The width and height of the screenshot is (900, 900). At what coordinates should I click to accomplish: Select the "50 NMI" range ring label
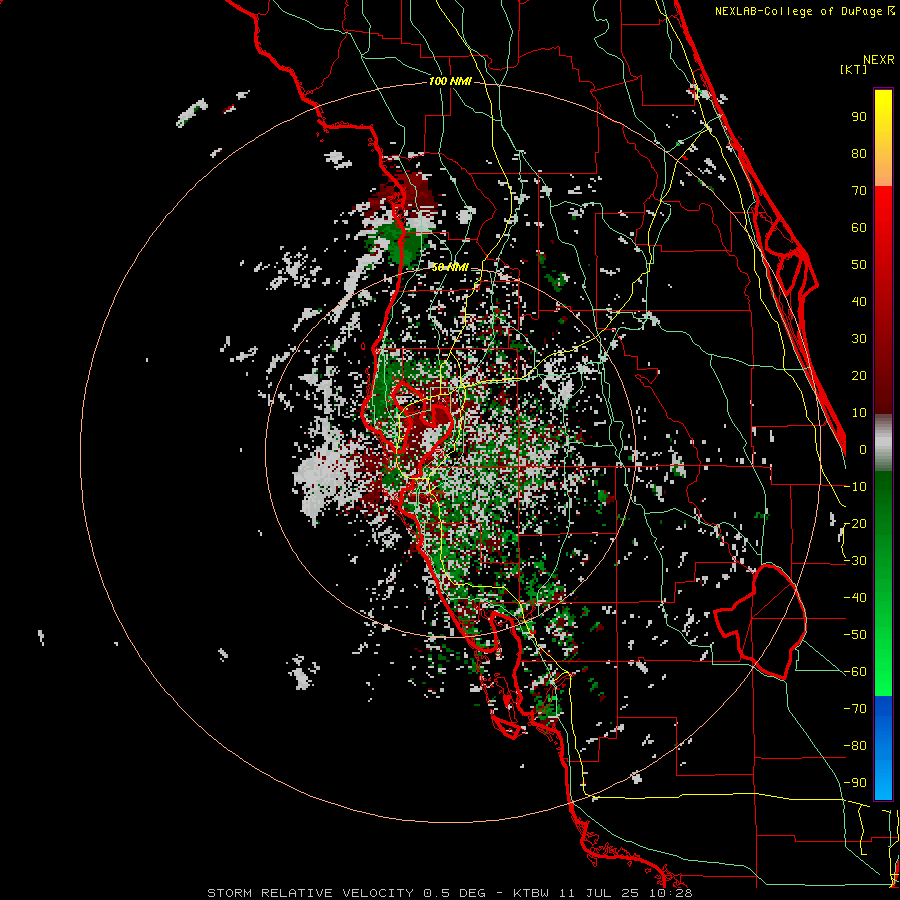click(450, 267)
